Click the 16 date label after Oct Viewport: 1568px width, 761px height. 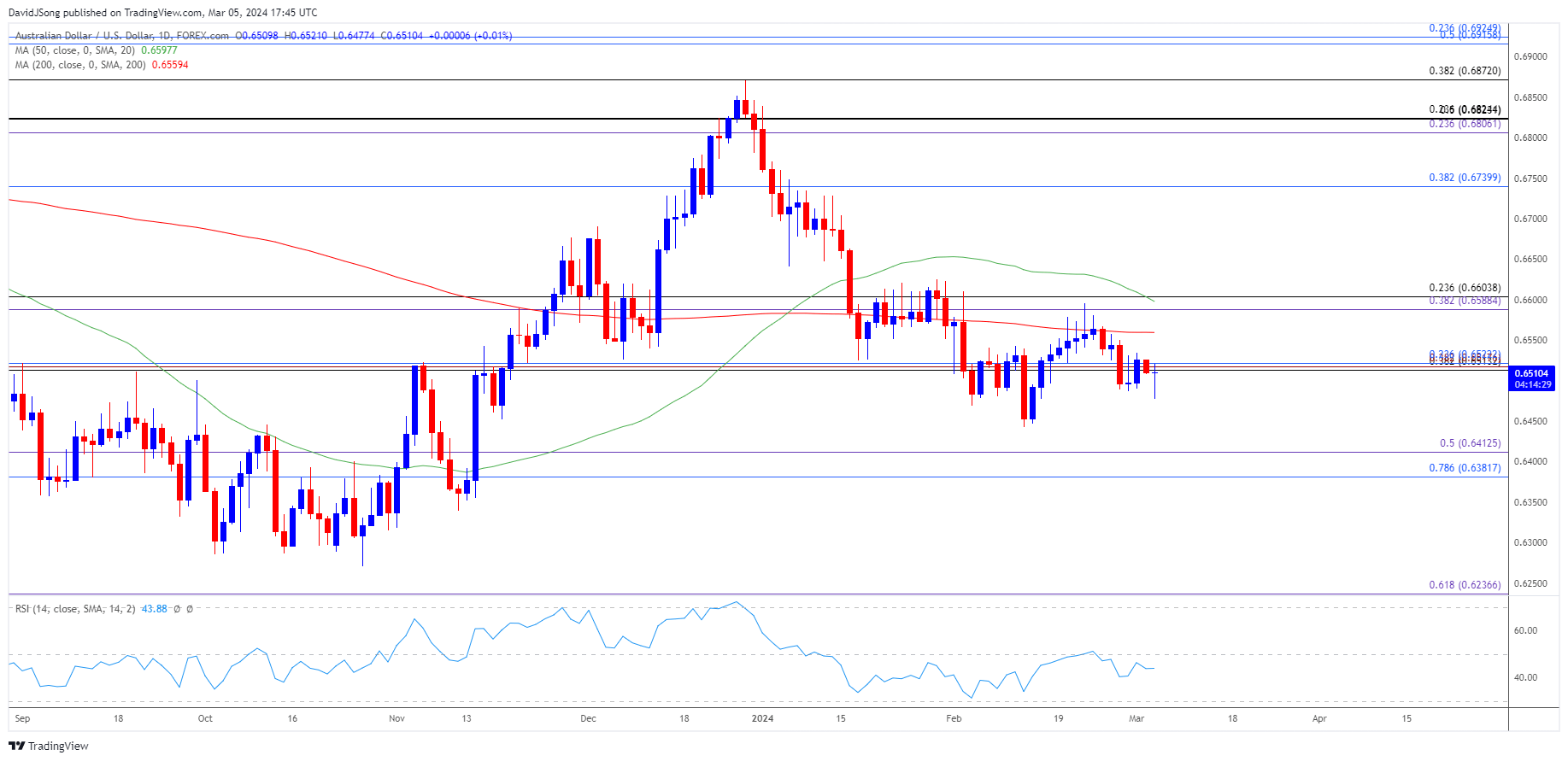pos(292,719)
